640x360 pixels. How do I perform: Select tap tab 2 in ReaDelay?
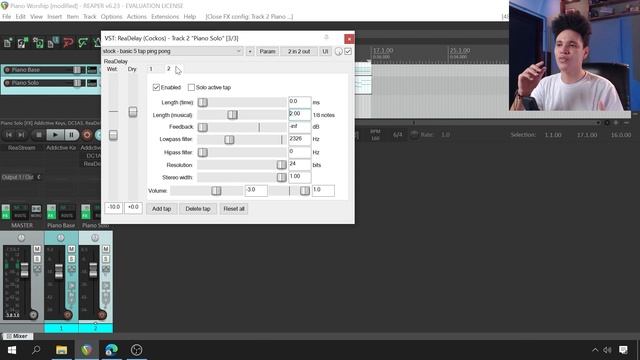168,69
